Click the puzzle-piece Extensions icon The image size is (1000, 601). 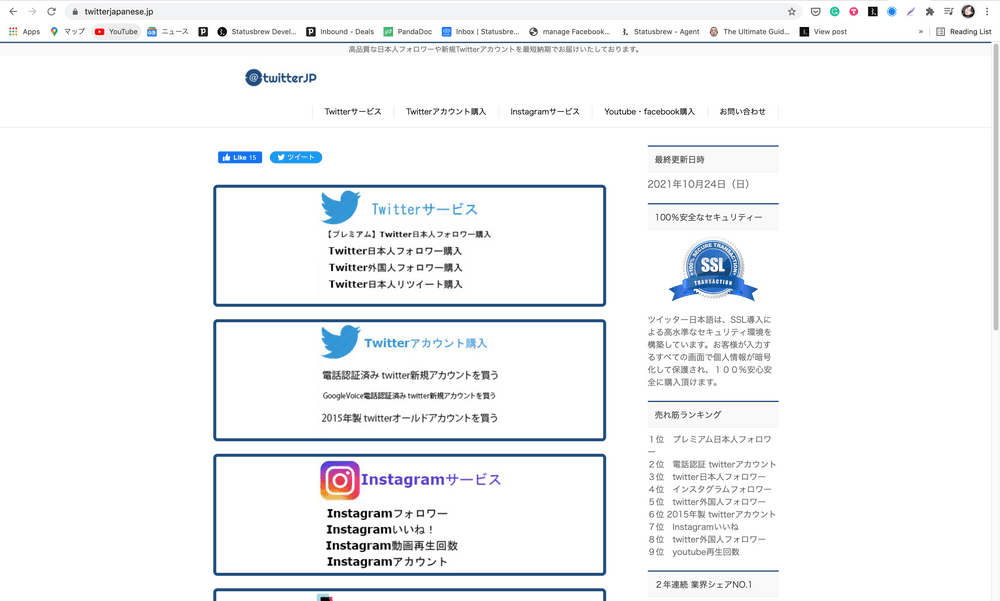tap(930, 12)
